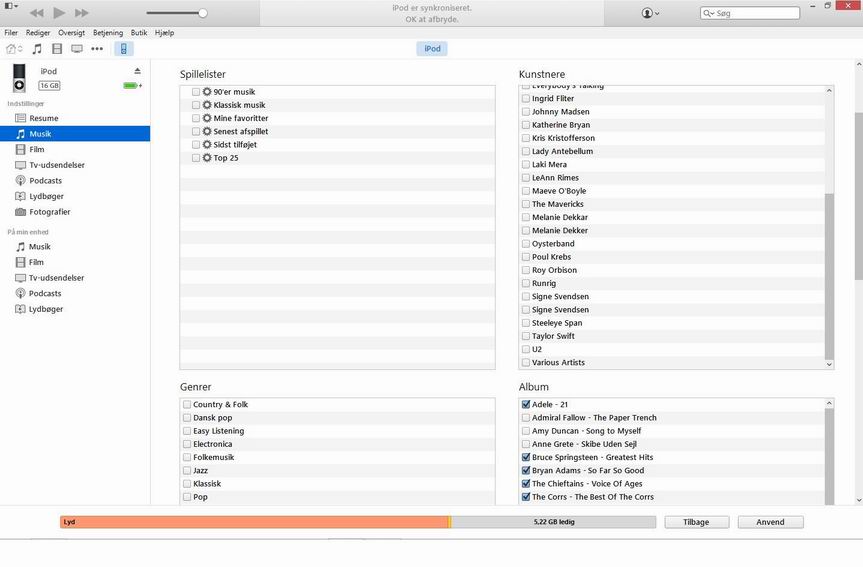Check artist U2
863x567 pixels.
(526, 350)
